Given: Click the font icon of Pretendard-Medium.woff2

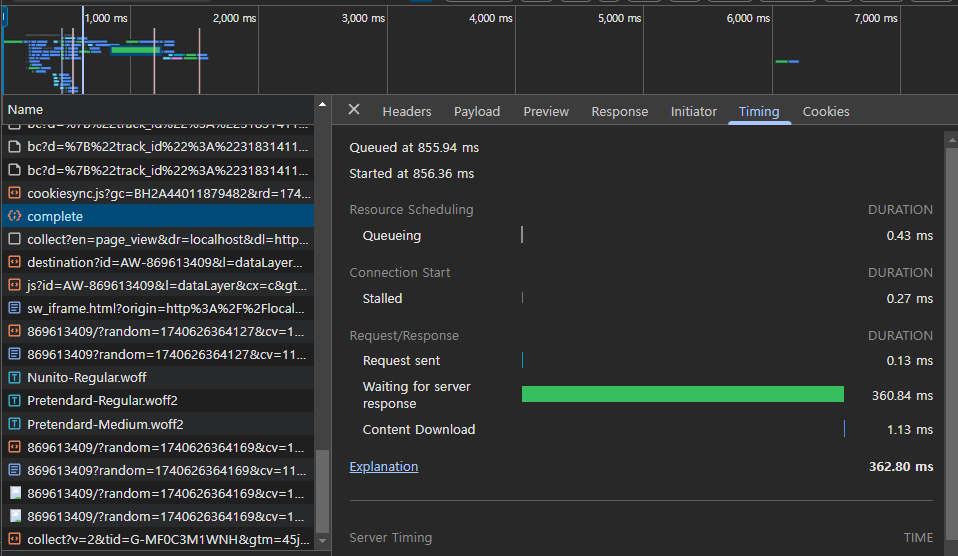Looking at the screenshot, I should (x=14, y=424).
